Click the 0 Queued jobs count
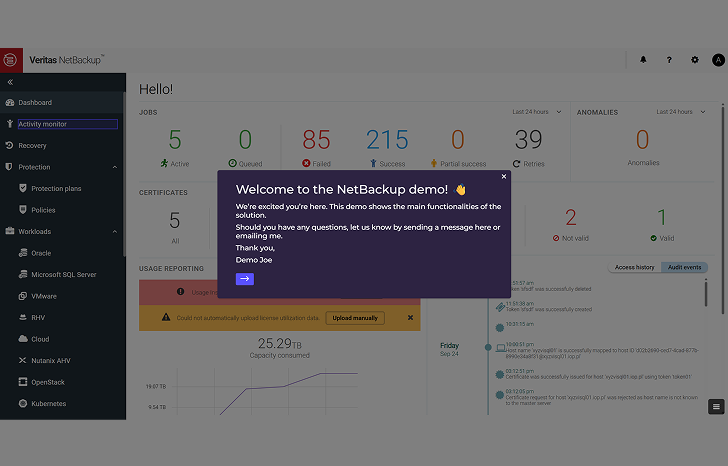728x466 pixels. [x=245, y=139]
